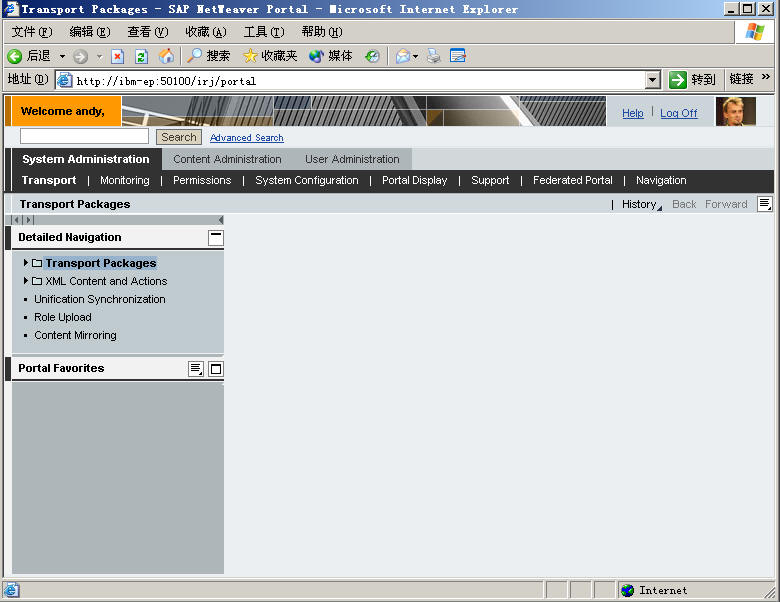Click the Edit page toolbar icon
The image size is (780, 602).
coord(458,56)
